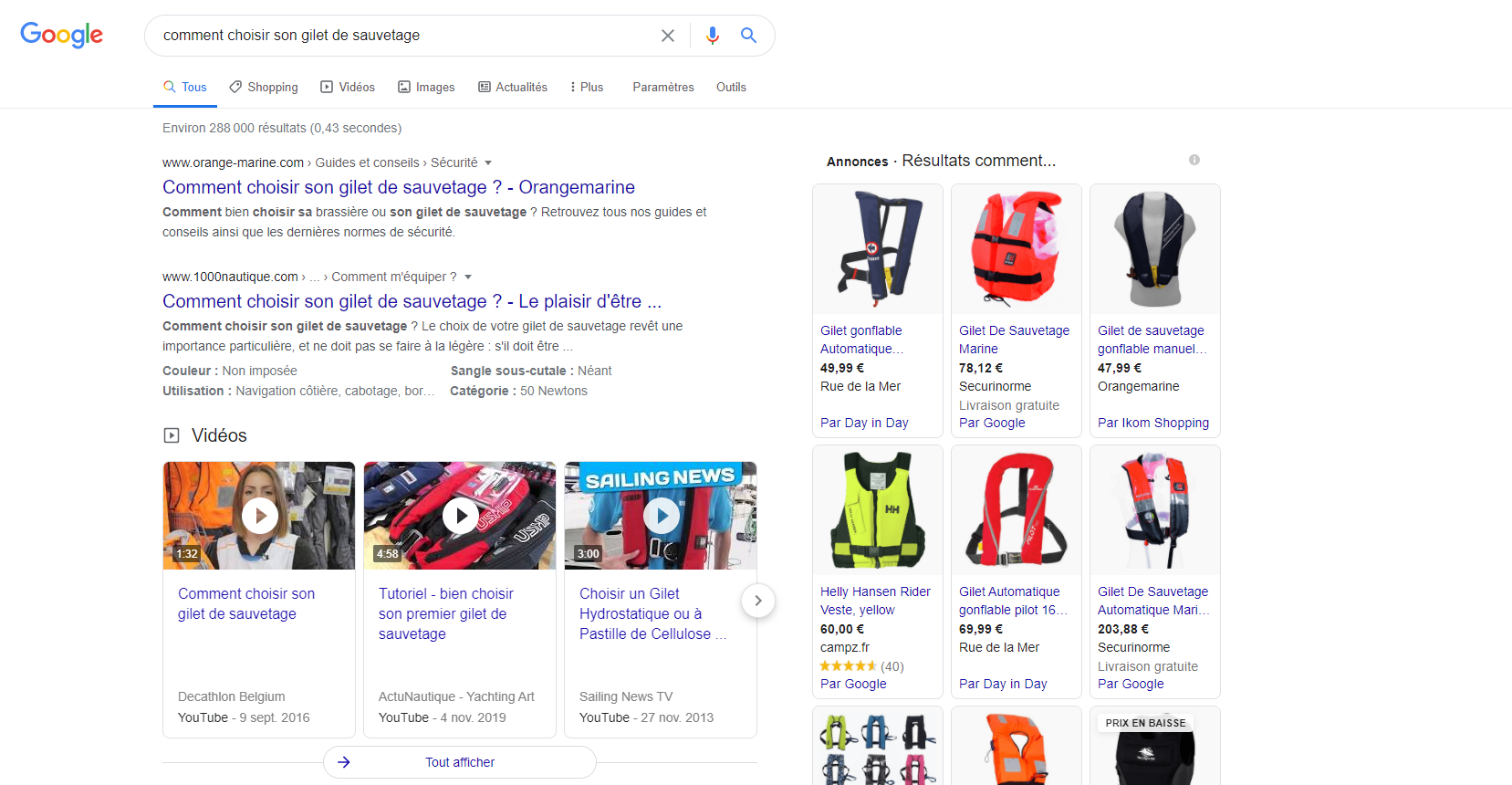Image resolution: width=1512 pixels, height=785 pixels.
Task: Play the Decathlon Belgium video
Action: pyautogui.click(x=259, y=516)
